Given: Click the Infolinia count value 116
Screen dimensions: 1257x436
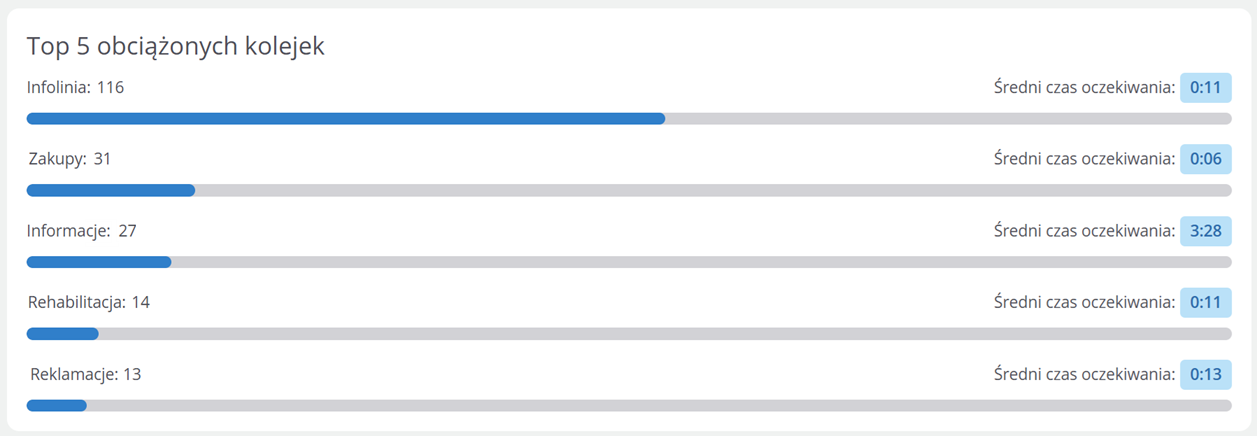Looking at the screenshot, I should pos(110,88).
